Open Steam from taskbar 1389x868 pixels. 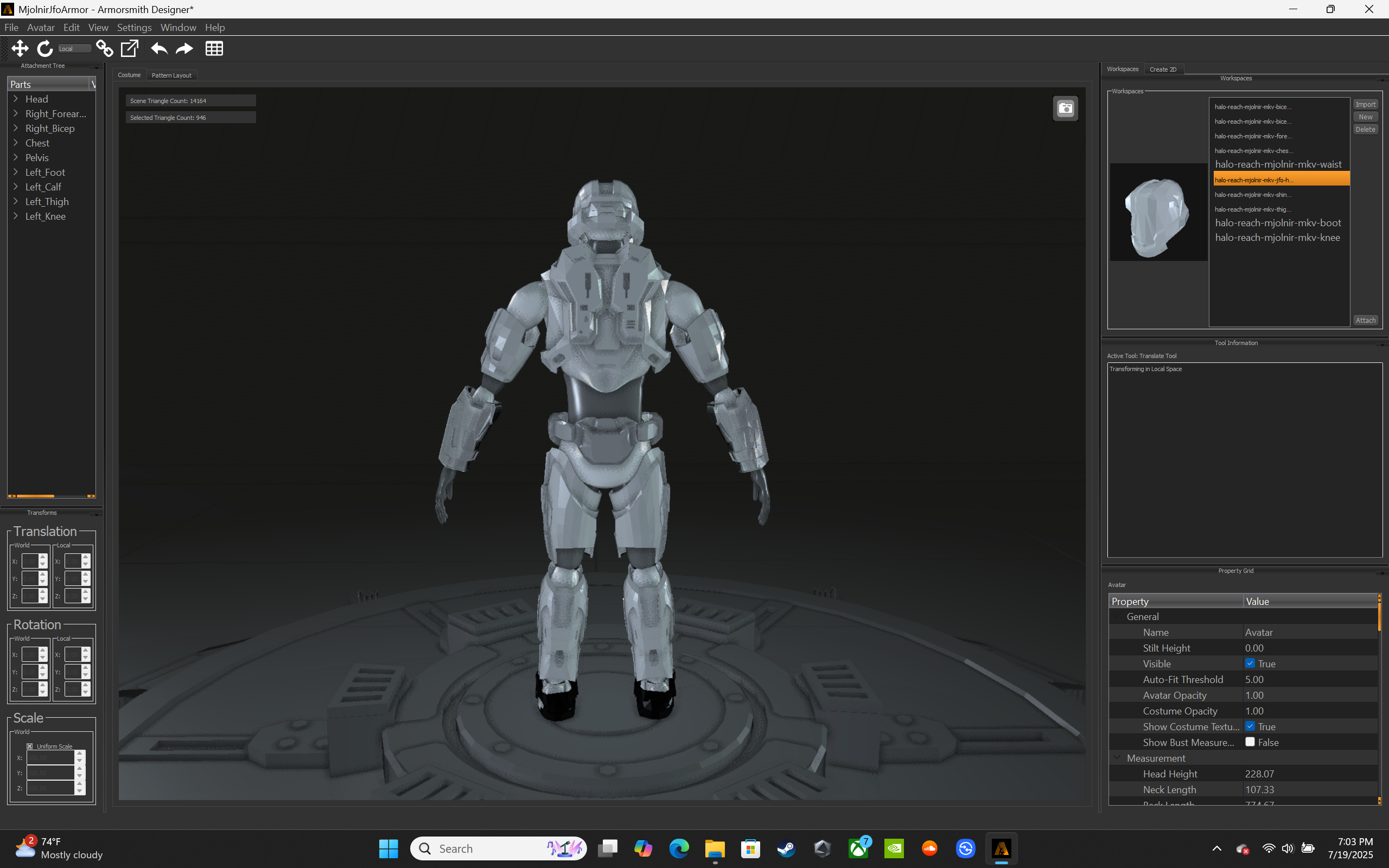[x=786, y=848]
